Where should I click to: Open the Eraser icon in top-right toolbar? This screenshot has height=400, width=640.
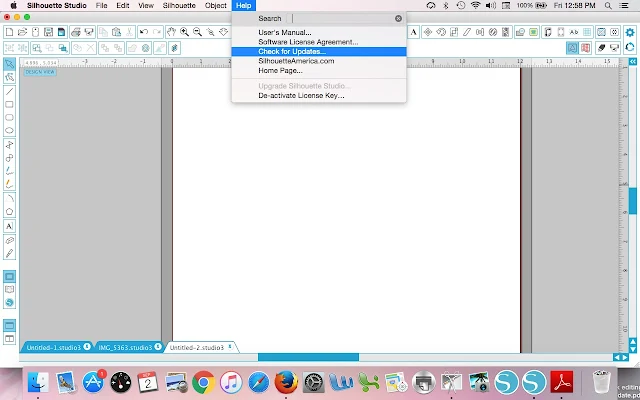(x=601, y=48)
